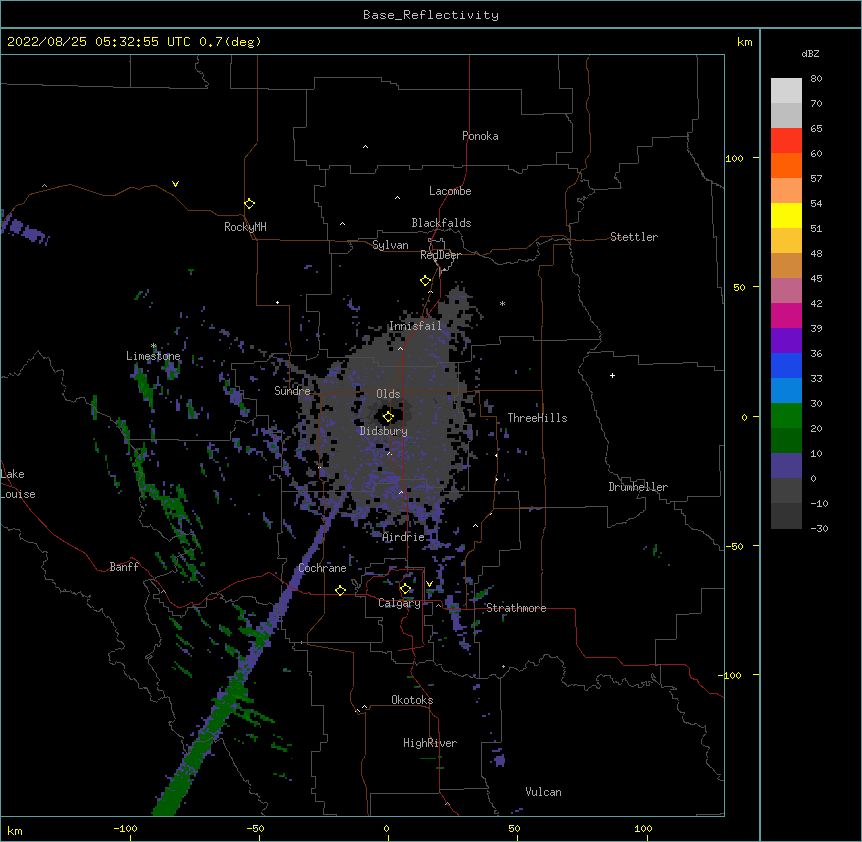
Task: Click the 100 tick label on the right axis
Action: coord(734,158)
